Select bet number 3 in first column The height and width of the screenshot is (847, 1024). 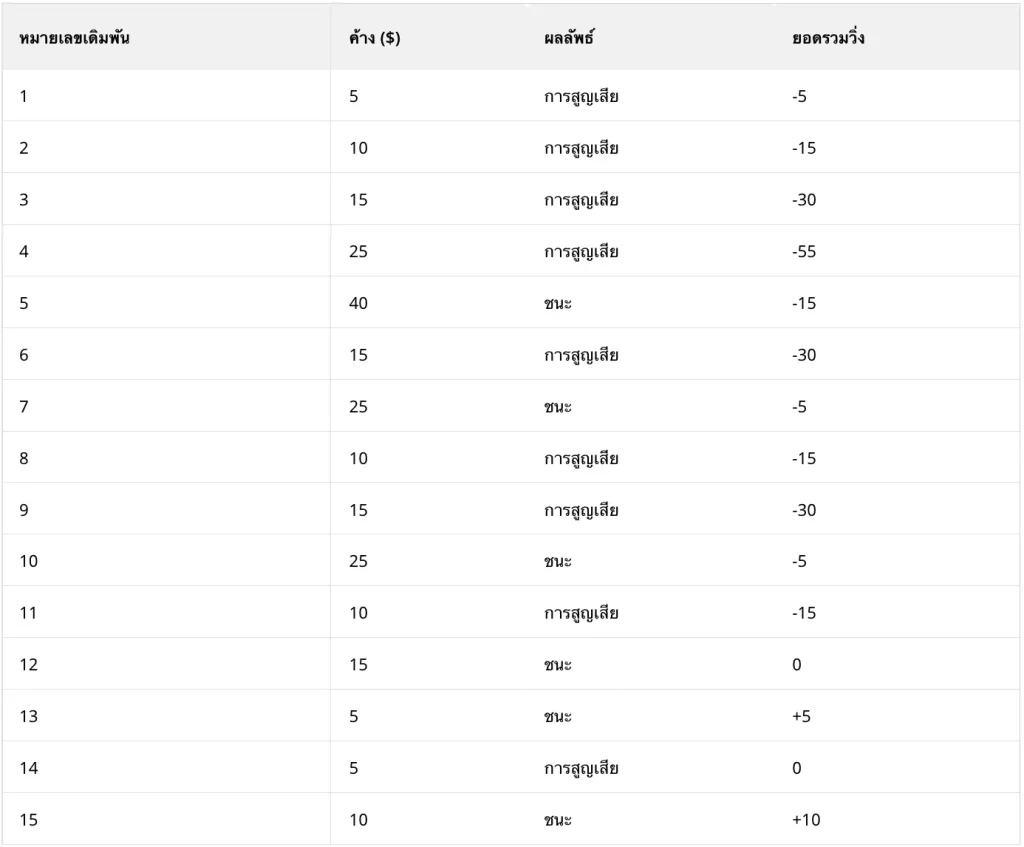click(x=24, y=200)
